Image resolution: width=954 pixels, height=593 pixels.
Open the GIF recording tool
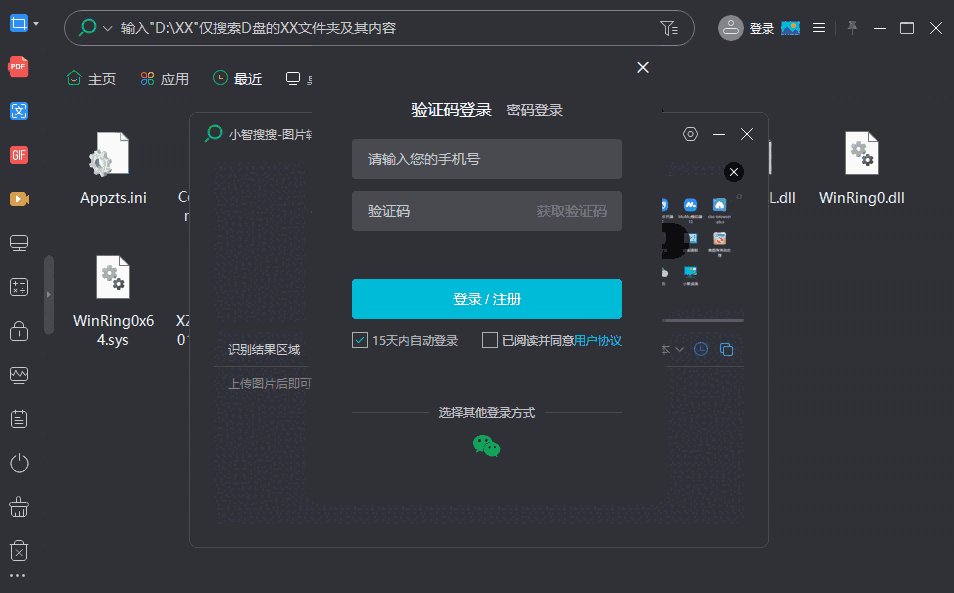19,155
